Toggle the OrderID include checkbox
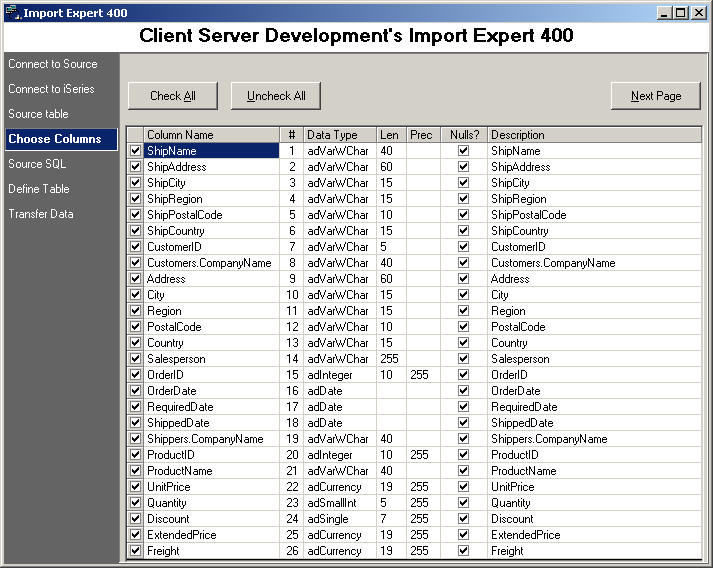This screenshot has height=568, width=713. point(136,374)
